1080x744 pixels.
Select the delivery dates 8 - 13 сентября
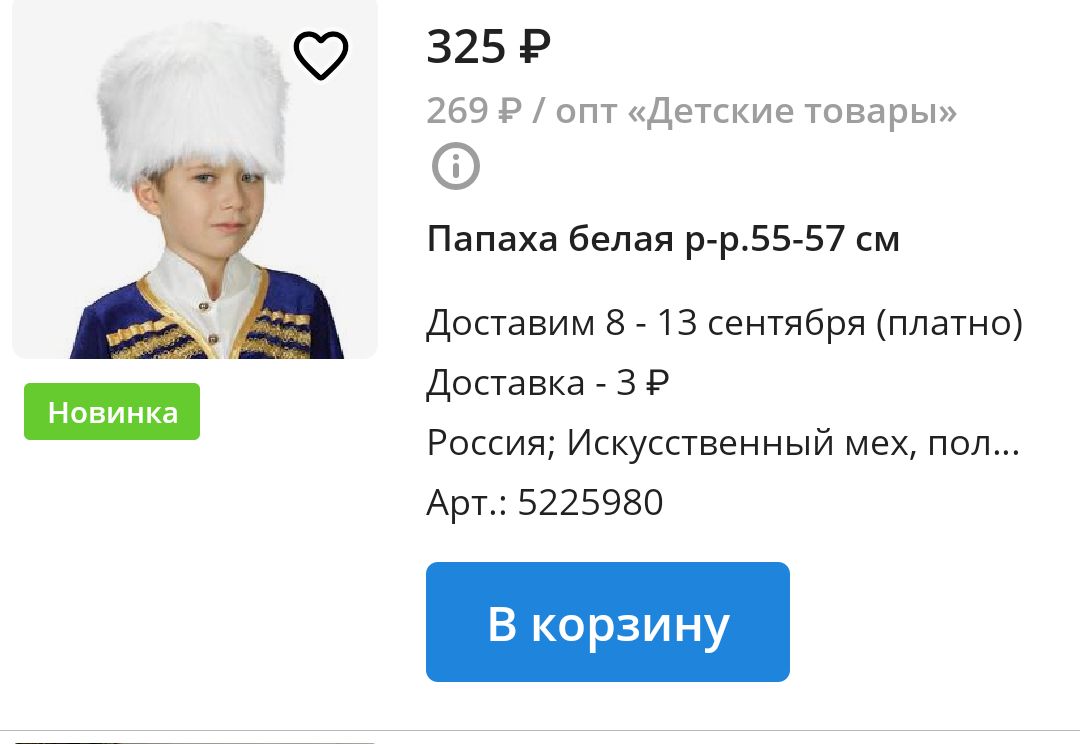click(736, 323)
